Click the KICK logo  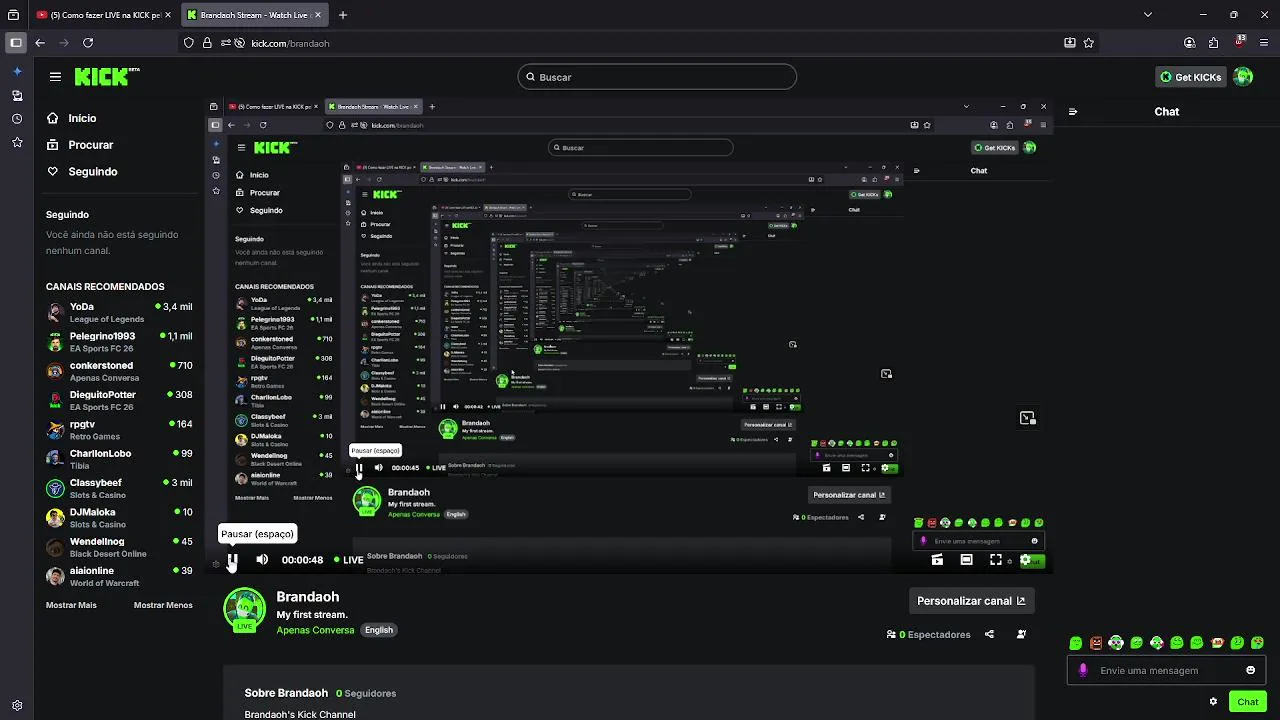[x=107, y=77]
